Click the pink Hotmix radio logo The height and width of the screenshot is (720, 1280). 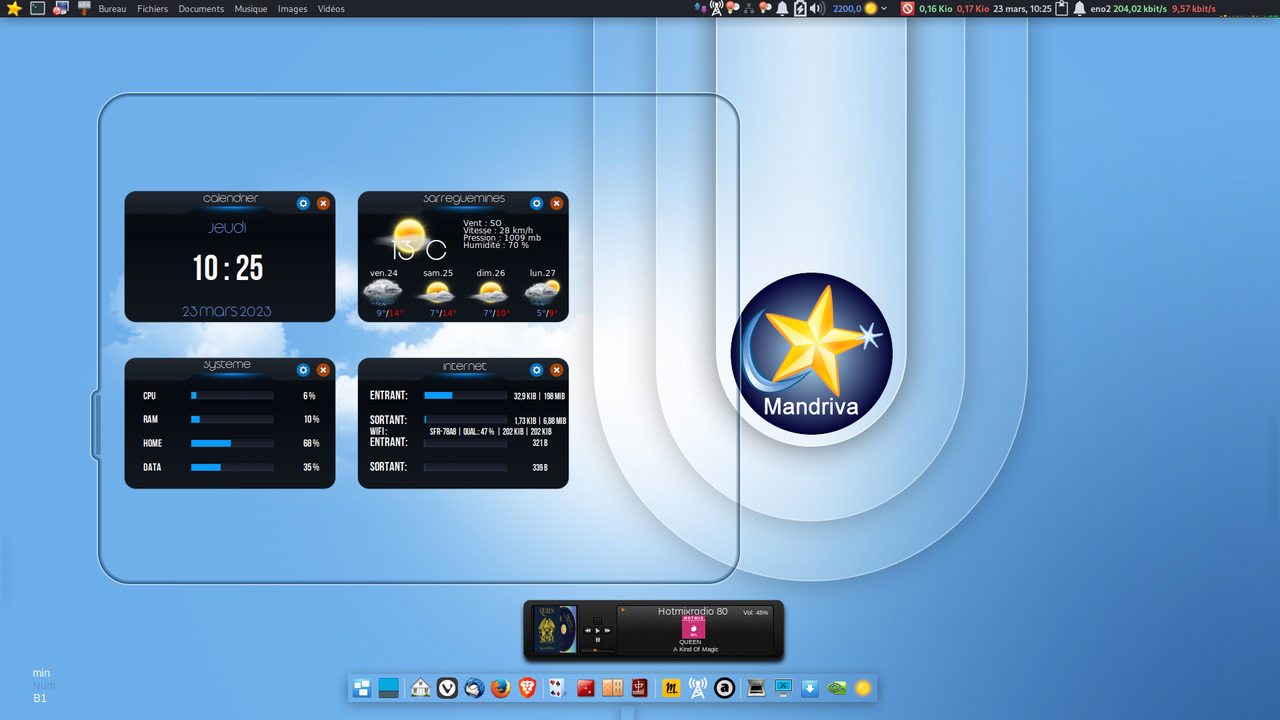(x=694, y=627)
